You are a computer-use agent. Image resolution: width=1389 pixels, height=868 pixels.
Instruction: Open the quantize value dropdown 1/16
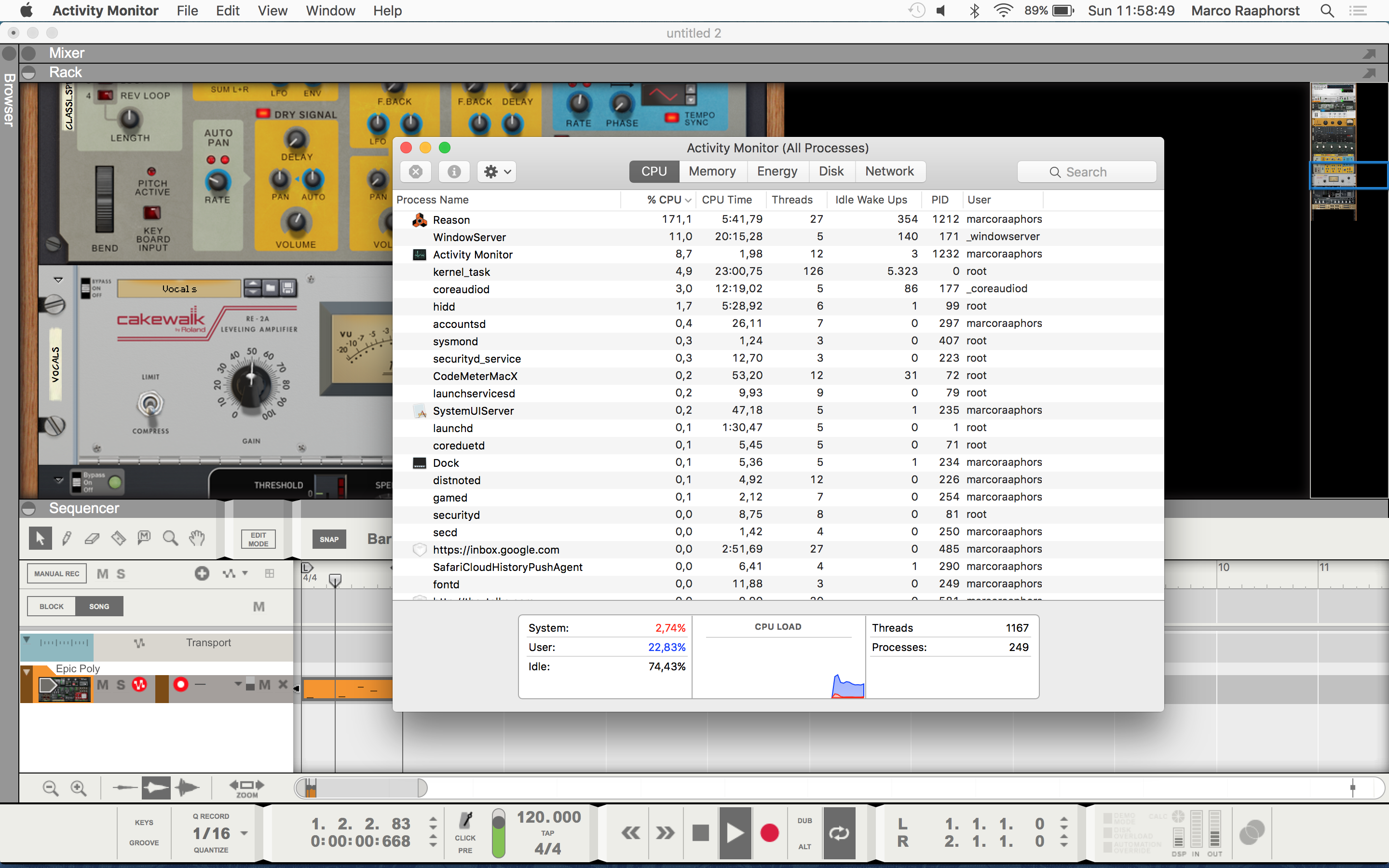(244, 834)
